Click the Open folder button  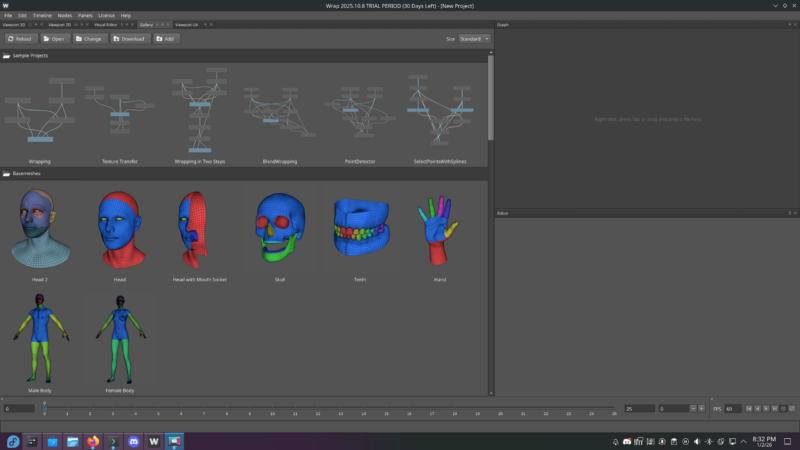(54, 39)
